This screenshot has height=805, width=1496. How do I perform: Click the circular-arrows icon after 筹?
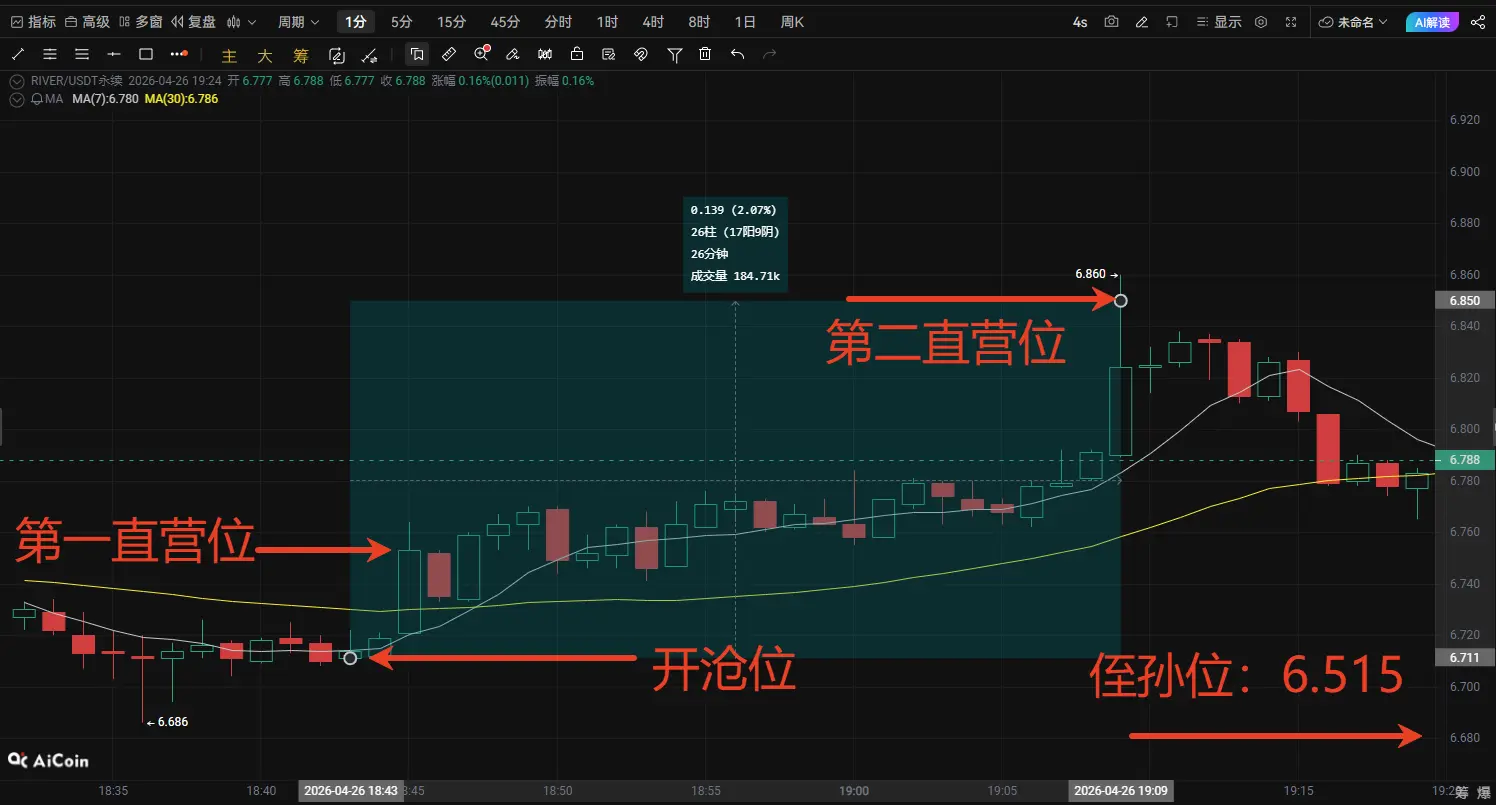coord(336,55)
